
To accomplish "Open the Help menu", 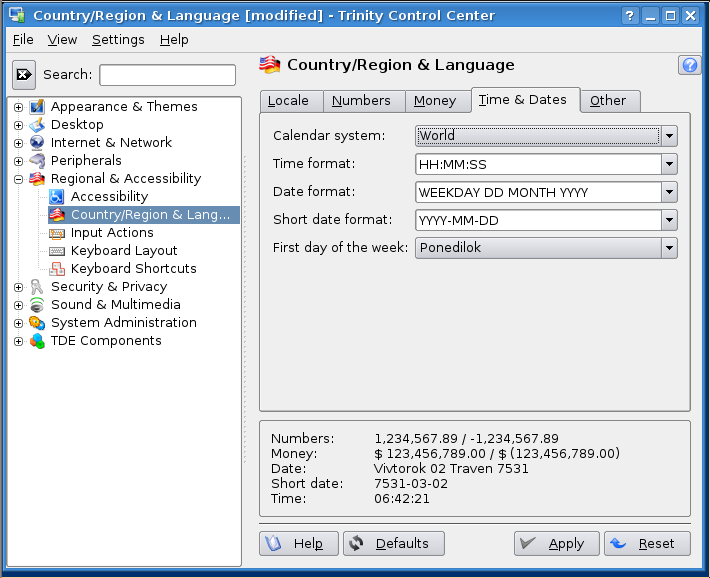I will coord(174,40).
